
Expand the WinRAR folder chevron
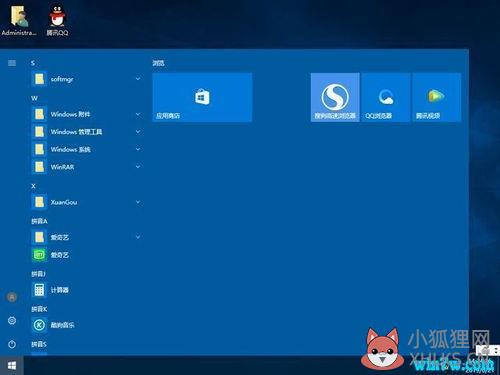(138, 166)
